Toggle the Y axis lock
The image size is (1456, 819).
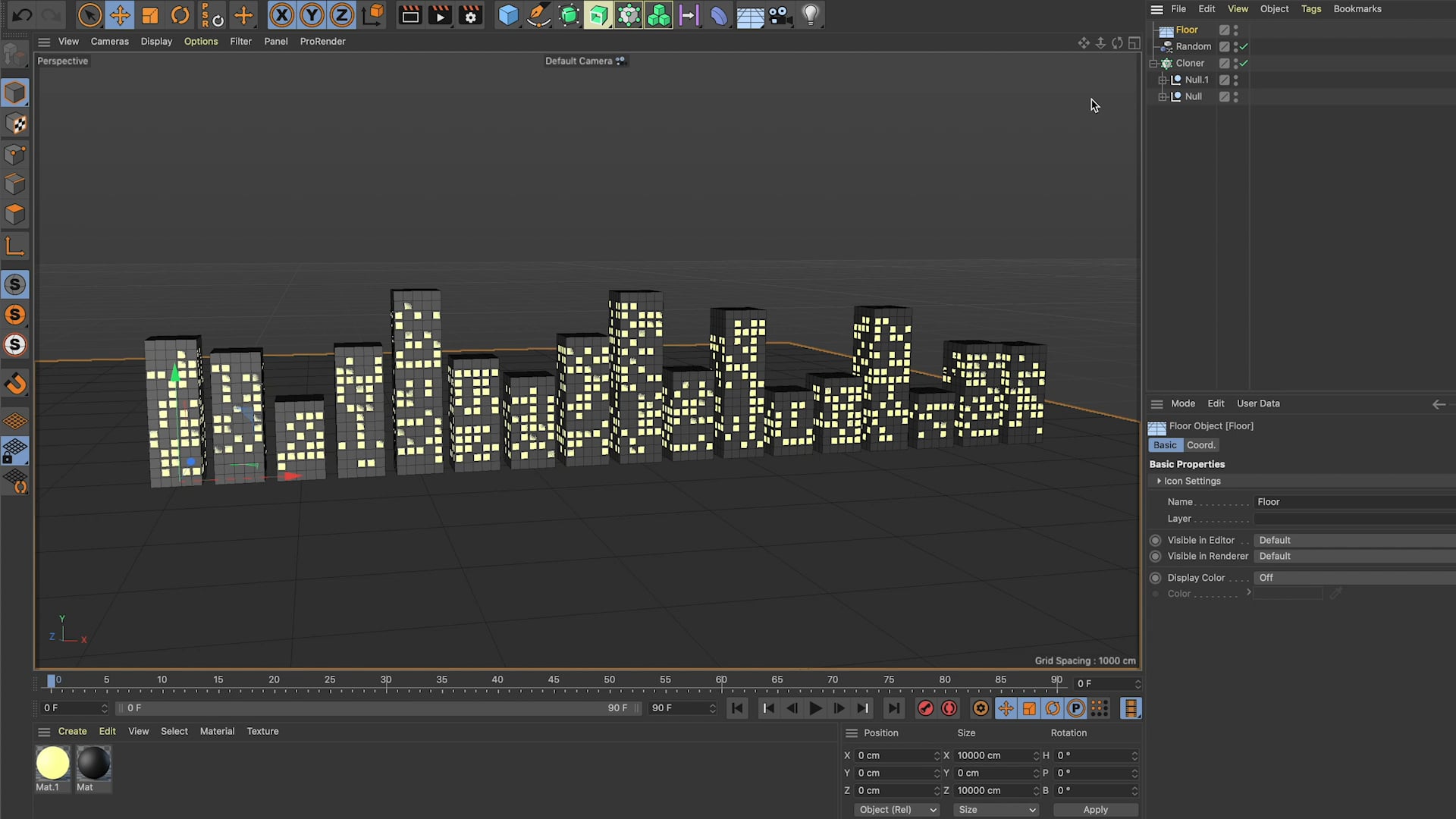312,14
